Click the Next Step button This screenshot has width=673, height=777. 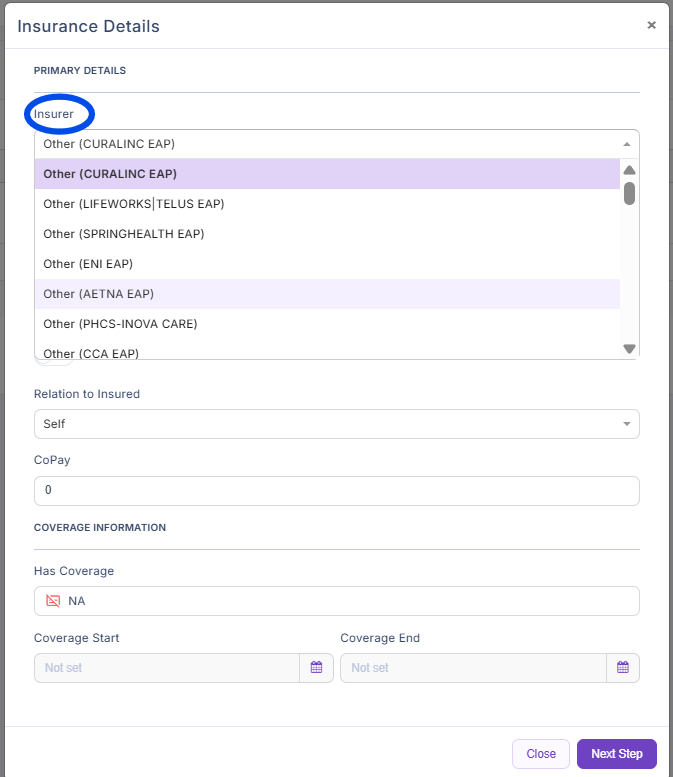(616, 753)
